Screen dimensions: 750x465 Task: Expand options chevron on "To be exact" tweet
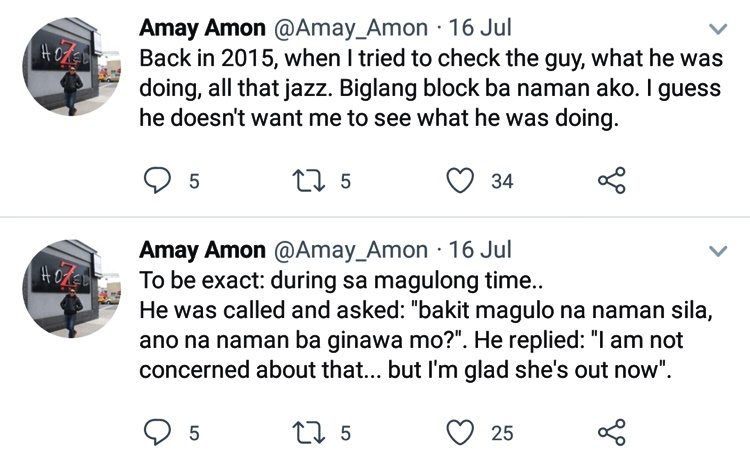coord(717,250)
